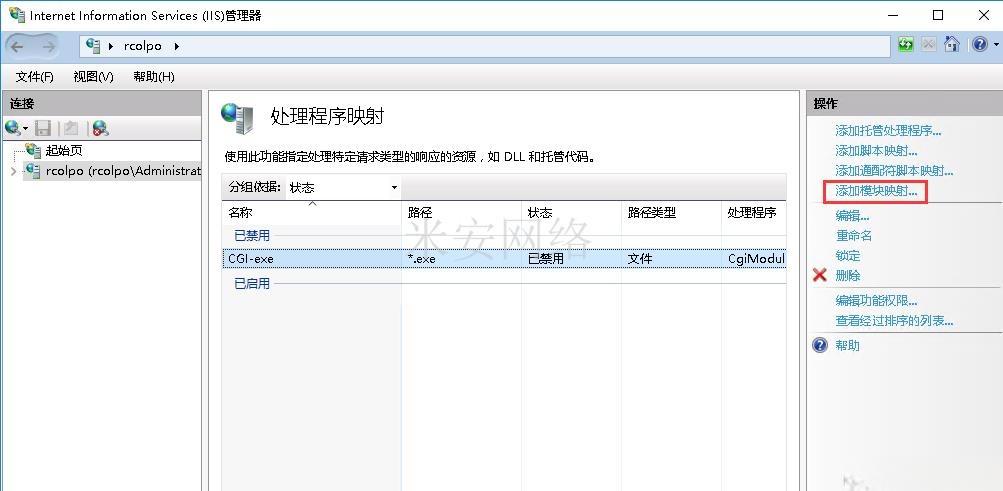Click the blue Help icon in Actions pane
Viewport: 1003px width, 491px height.
819,345
